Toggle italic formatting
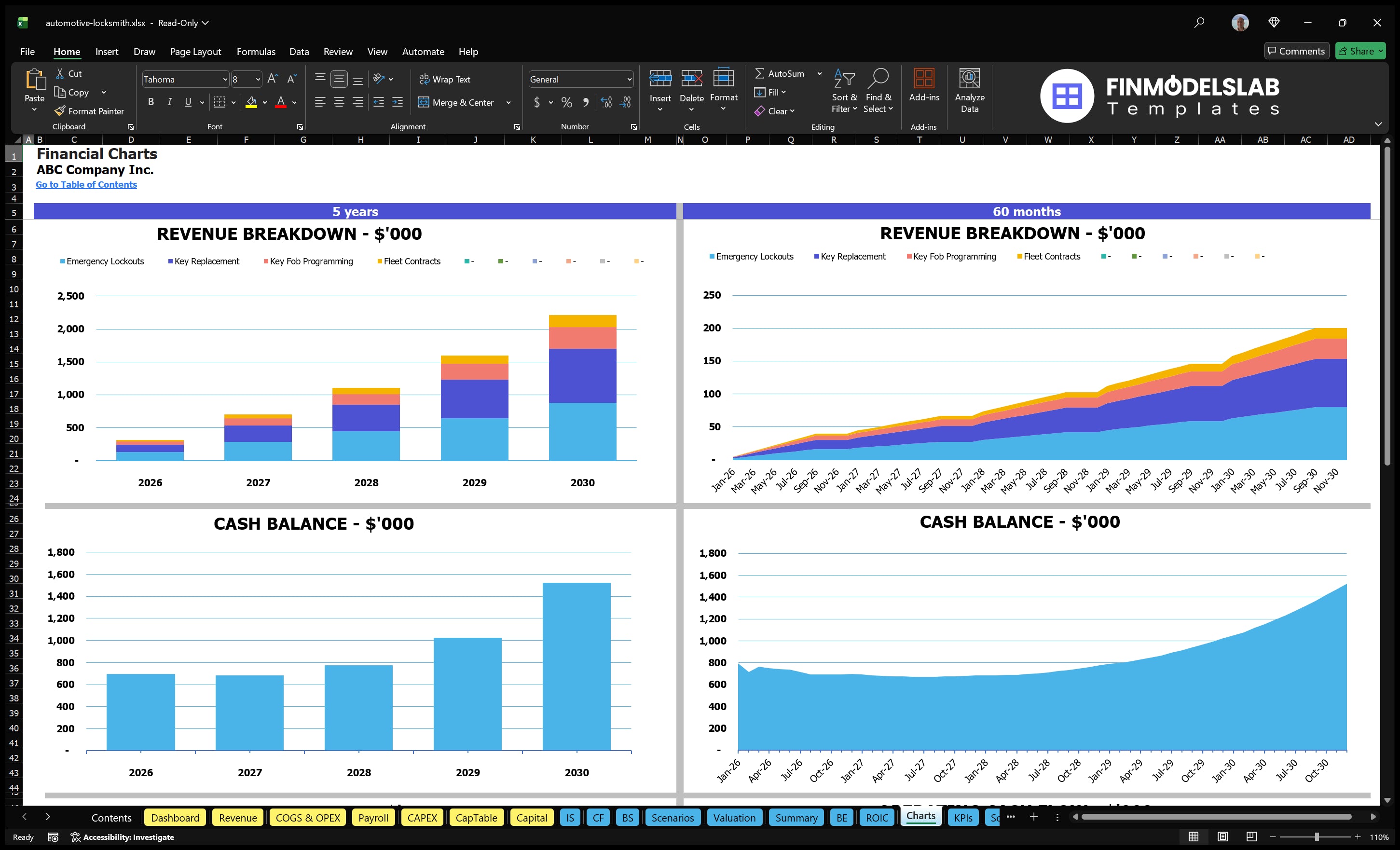Image resolution: width=1400 pixels, height=850 pixels. (x=169, y=102)
